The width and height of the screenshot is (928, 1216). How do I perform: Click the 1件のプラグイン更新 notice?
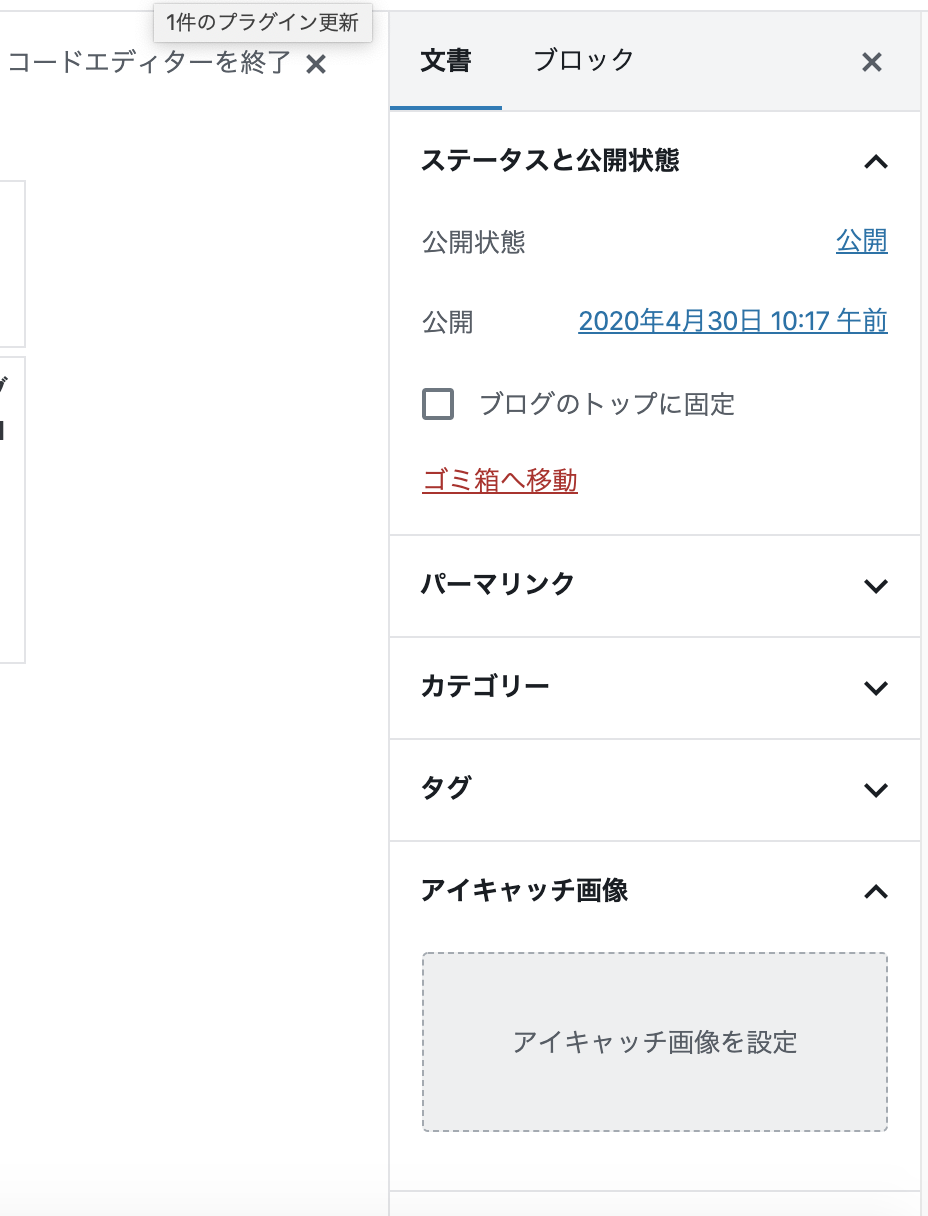(x=262, y=24)
